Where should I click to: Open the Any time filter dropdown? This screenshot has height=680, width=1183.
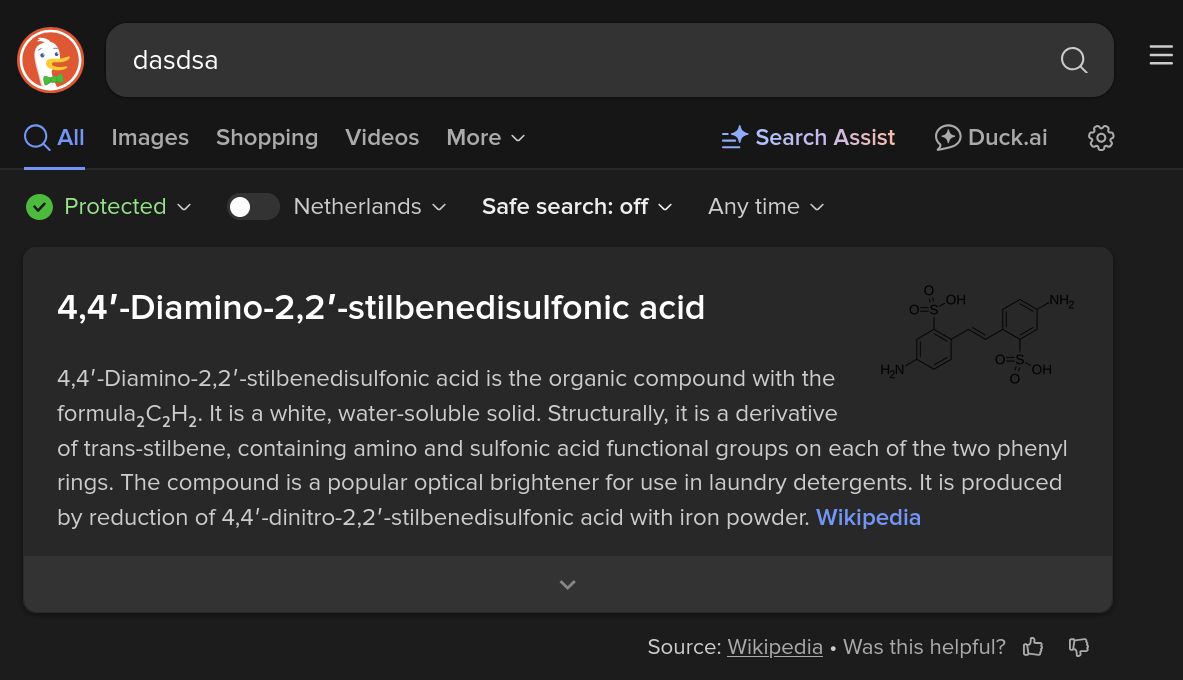pos(766,207)
